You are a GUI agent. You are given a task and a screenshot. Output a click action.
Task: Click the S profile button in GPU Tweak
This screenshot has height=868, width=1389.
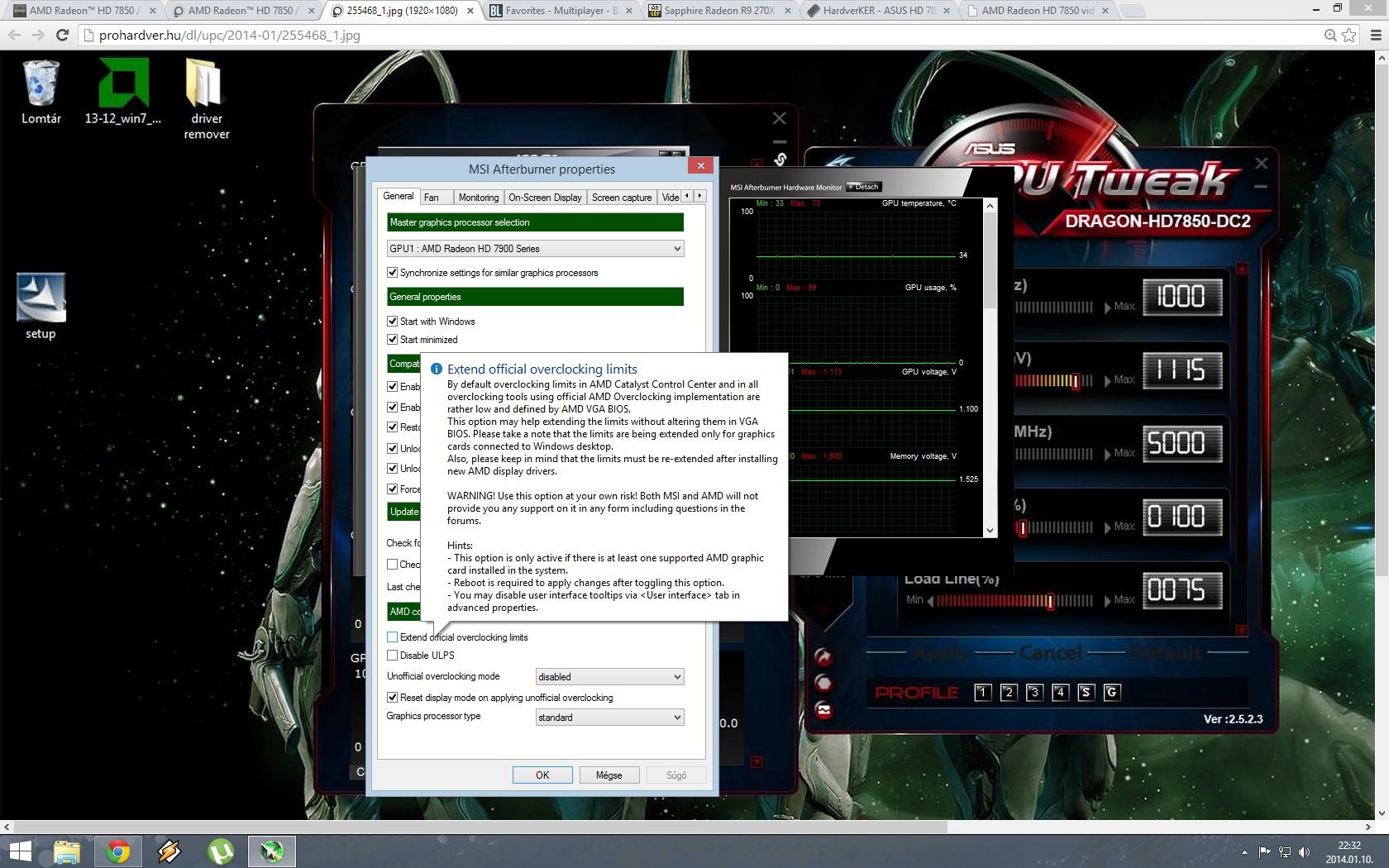[1086, 693]
